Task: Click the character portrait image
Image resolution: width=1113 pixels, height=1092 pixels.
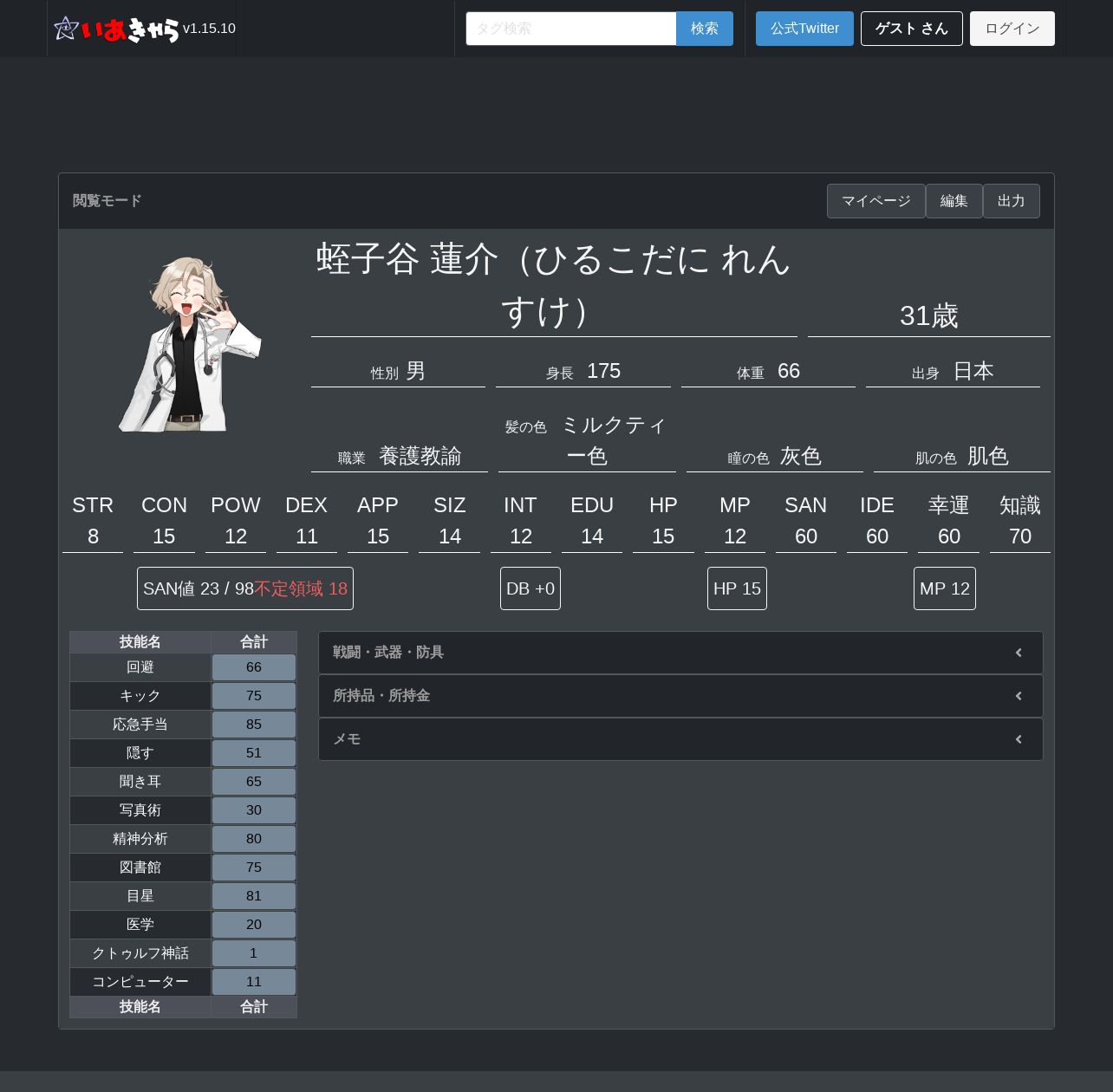Action: (x=189, y=344)
